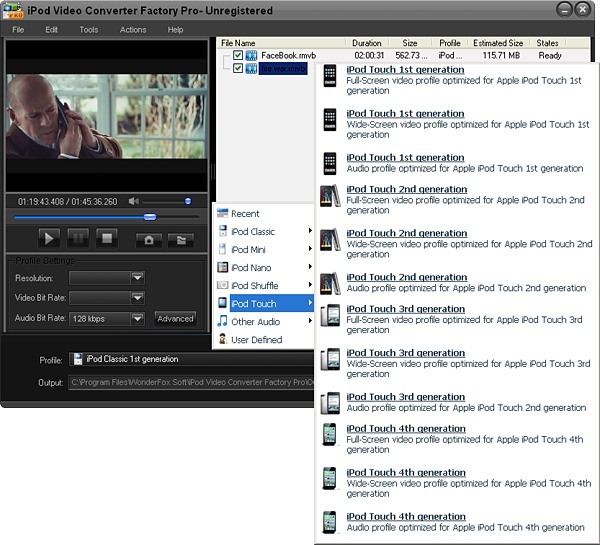The image size is (600, 545).
Task: Click the iPod Classic device icon
Action: 222,231
